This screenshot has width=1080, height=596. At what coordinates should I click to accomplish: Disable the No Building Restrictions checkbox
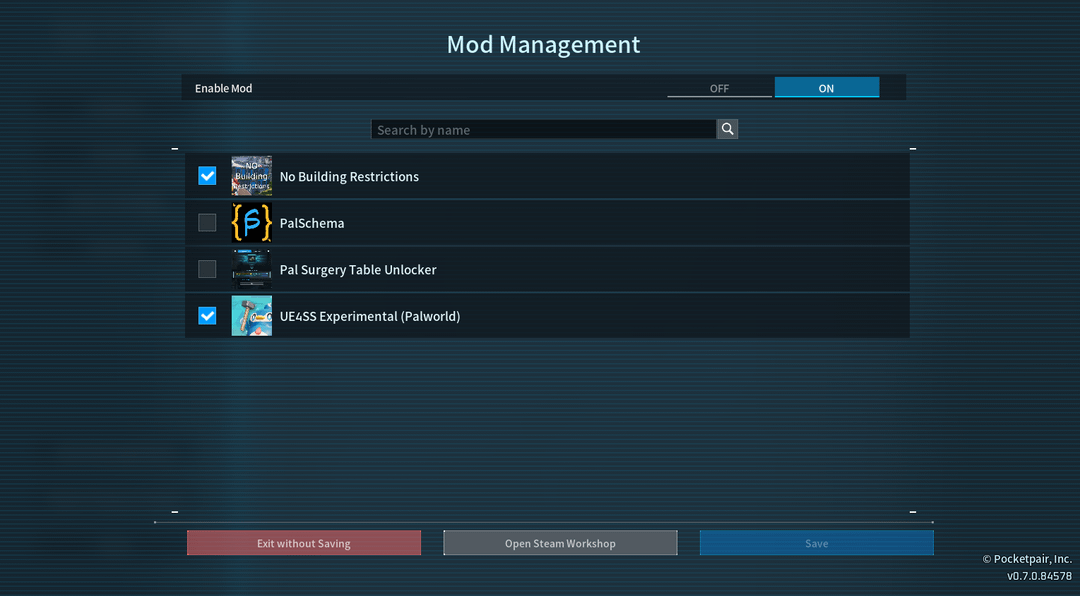(x=207, y=176)
